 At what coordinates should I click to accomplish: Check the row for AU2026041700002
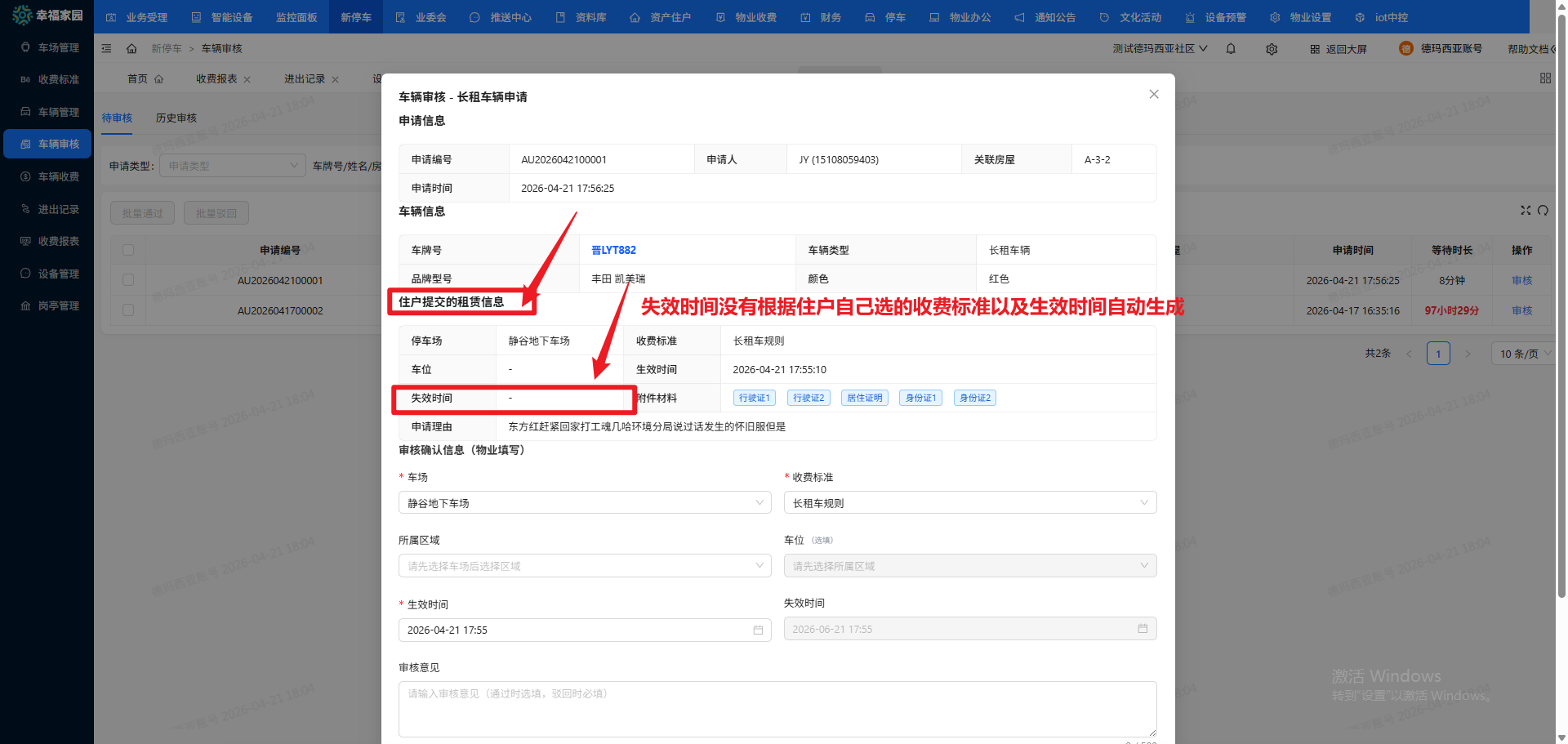pos(128,310)
